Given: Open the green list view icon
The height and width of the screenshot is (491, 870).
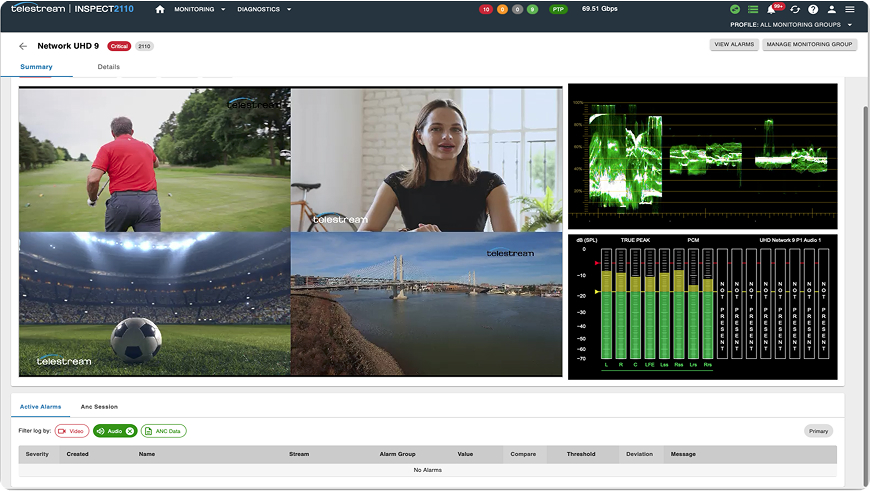Looking at the screenshot, I should pyautogui.click(x=753, y=9).
